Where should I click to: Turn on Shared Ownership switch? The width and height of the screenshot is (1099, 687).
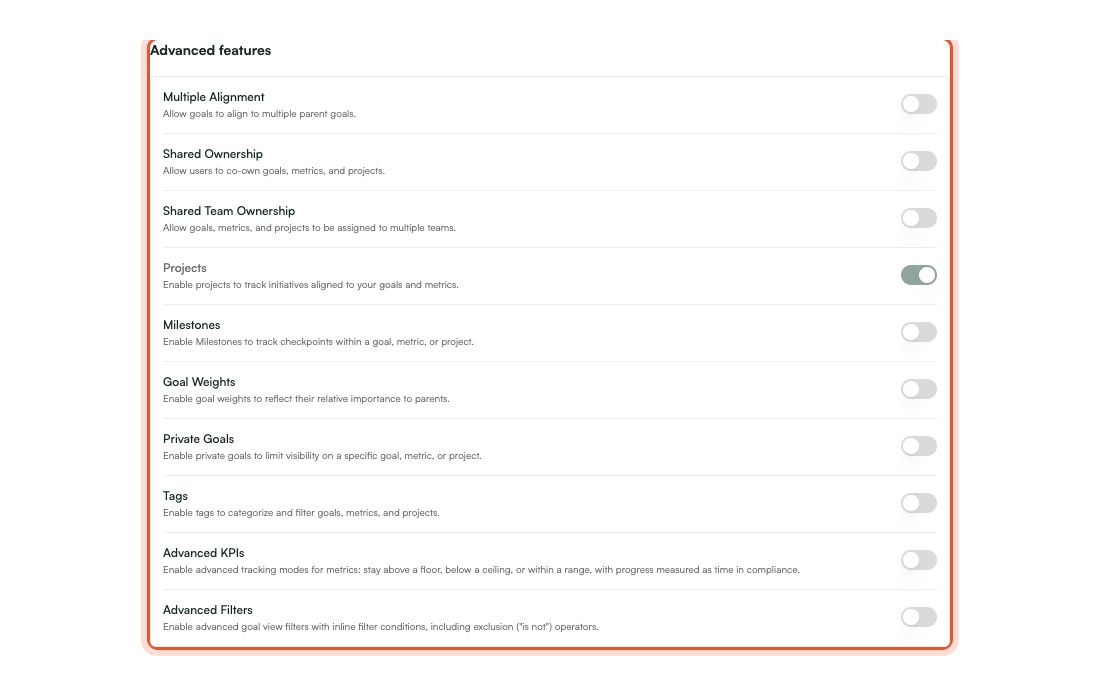point(918,161)
